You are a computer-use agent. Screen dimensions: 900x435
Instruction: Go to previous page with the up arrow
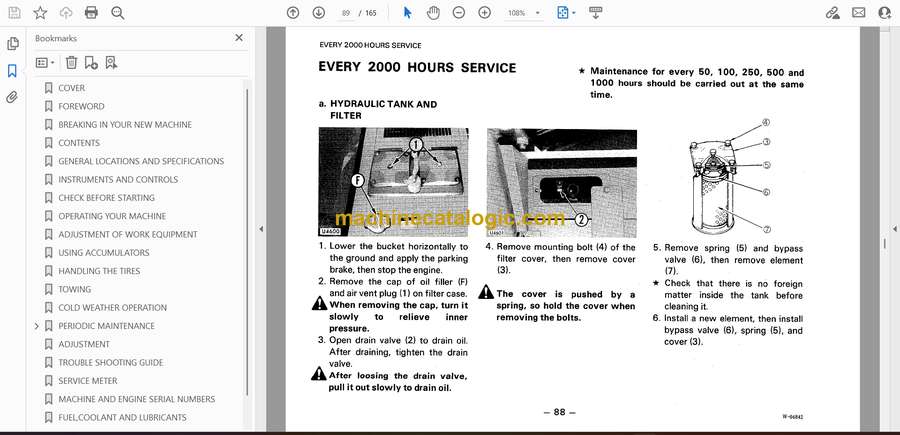click(293, 13)
